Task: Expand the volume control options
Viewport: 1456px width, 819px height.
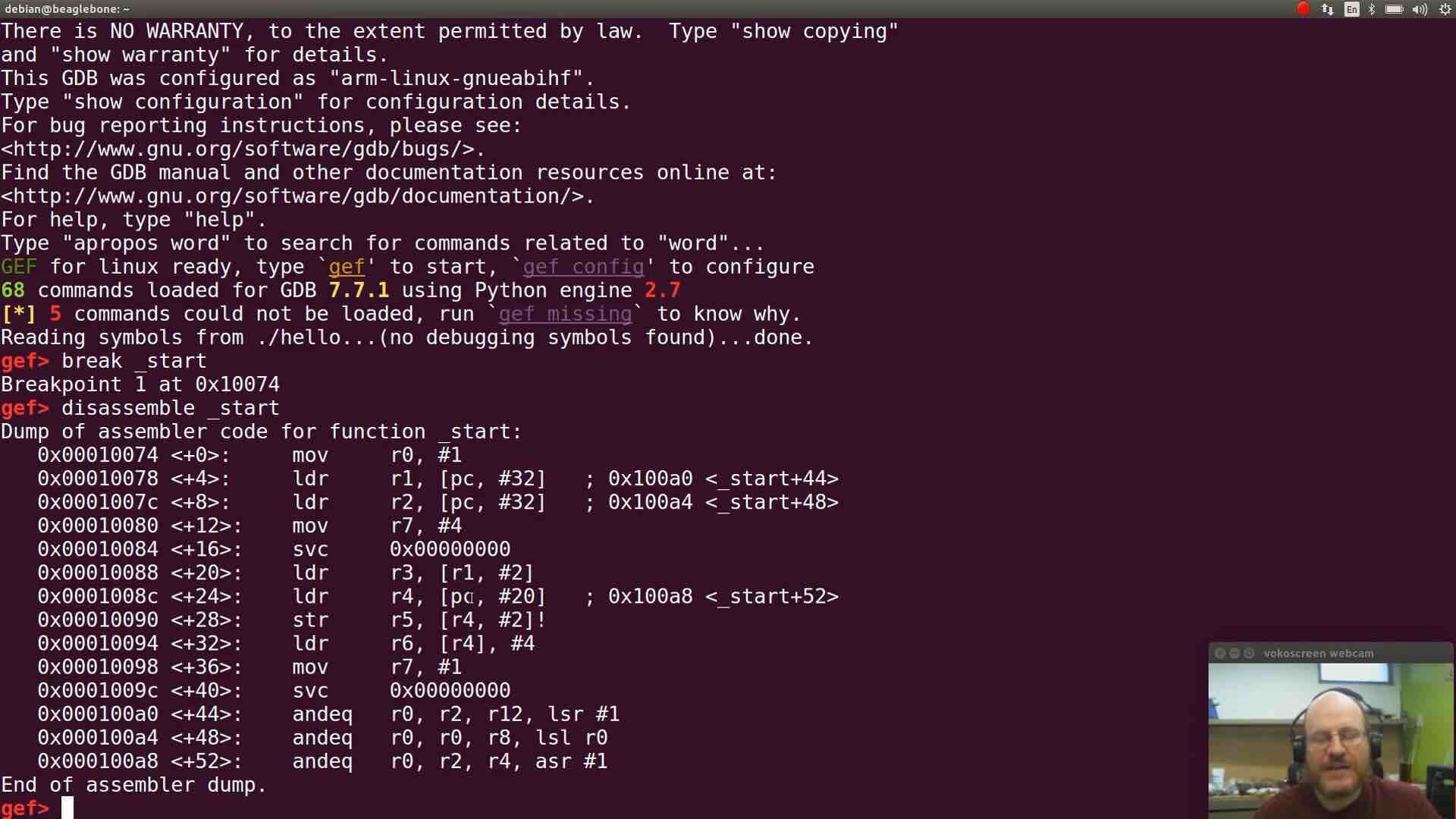Action: (1420, 9)
